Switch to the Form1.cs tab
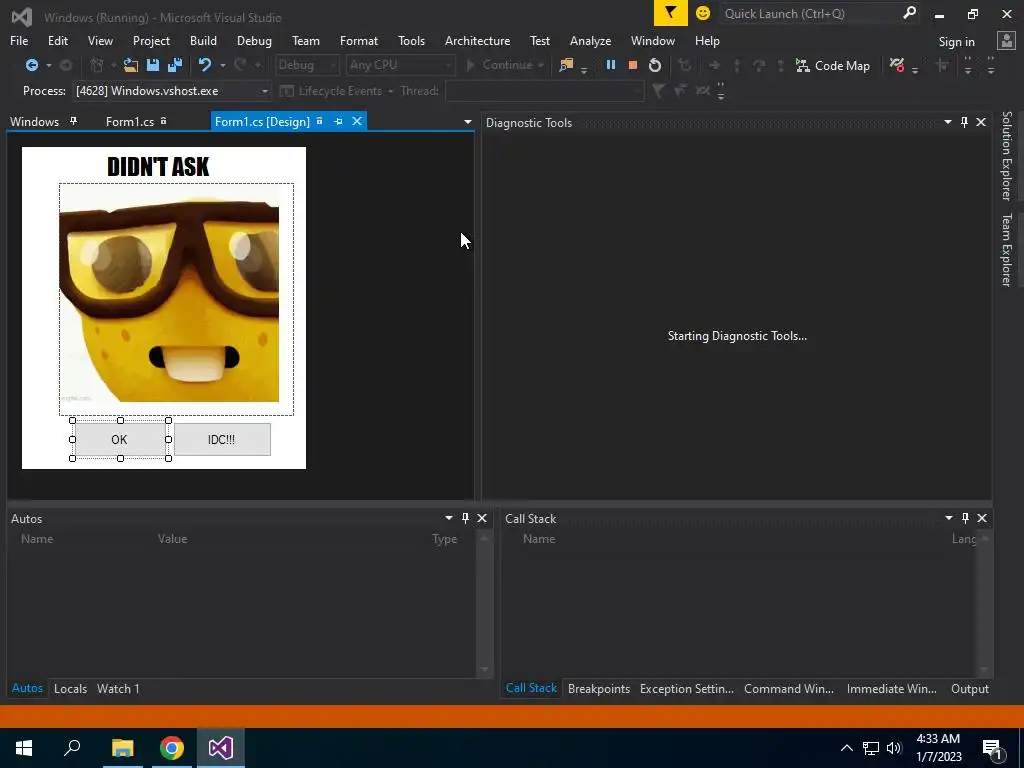The width and height of the screenshot is (1024, 768). 130,121
